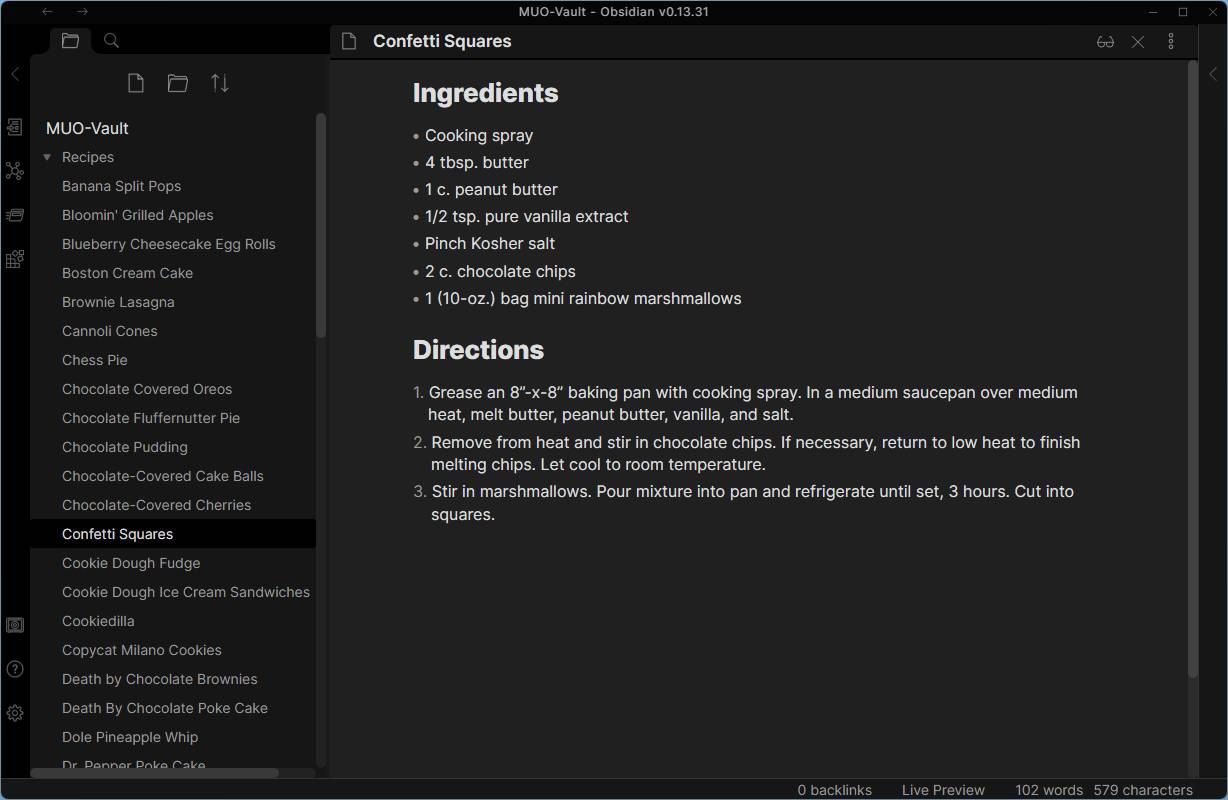Click the '1/2 tsp. pure vanilla extract' line
Screen dimensions: 1228x800
[527, 216]
